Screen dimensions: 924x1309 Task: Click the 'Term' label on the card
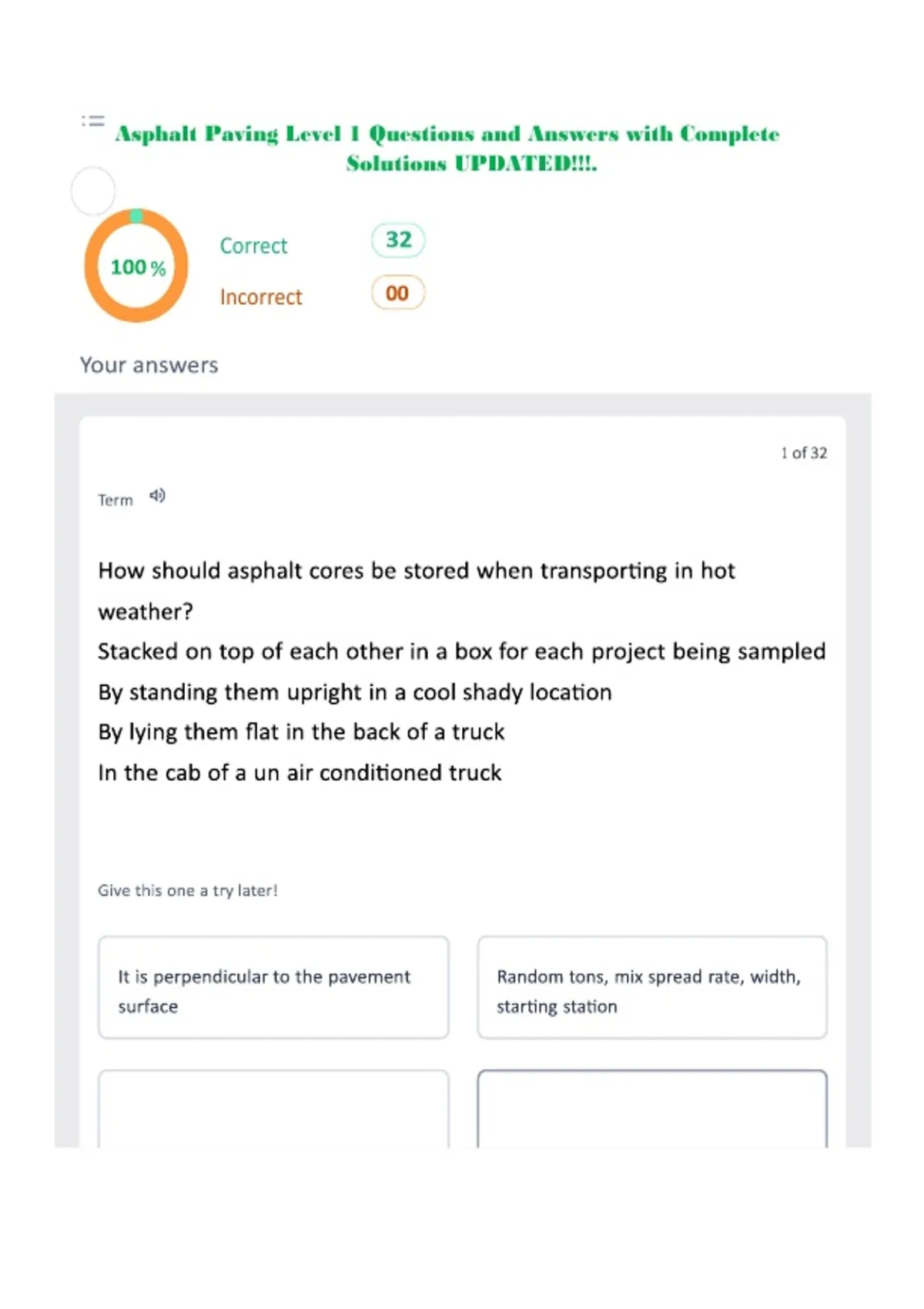point(115,500)
